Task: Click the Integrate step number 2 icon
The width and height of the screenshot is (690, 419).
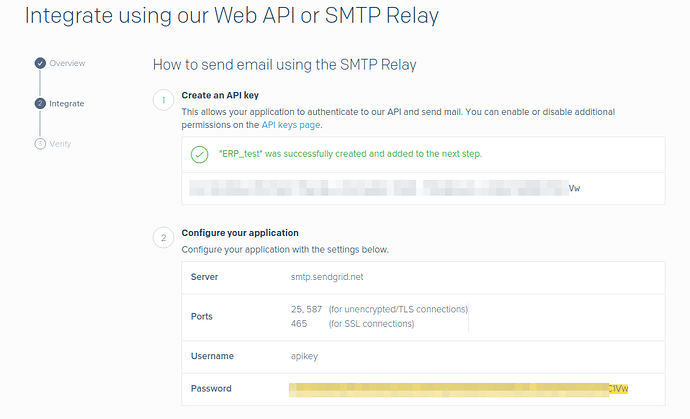Action: click(40, 103)
